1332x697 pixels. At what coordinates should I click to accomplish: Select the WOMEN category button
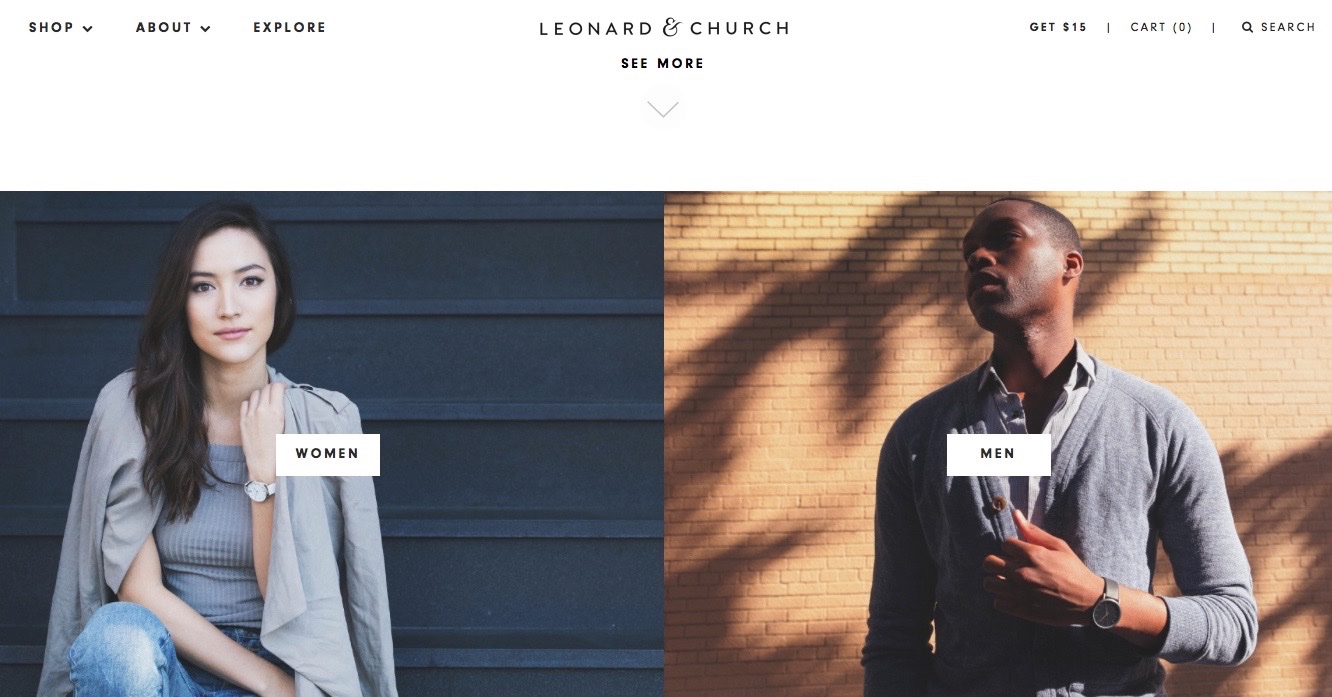(x=328, y=454)
